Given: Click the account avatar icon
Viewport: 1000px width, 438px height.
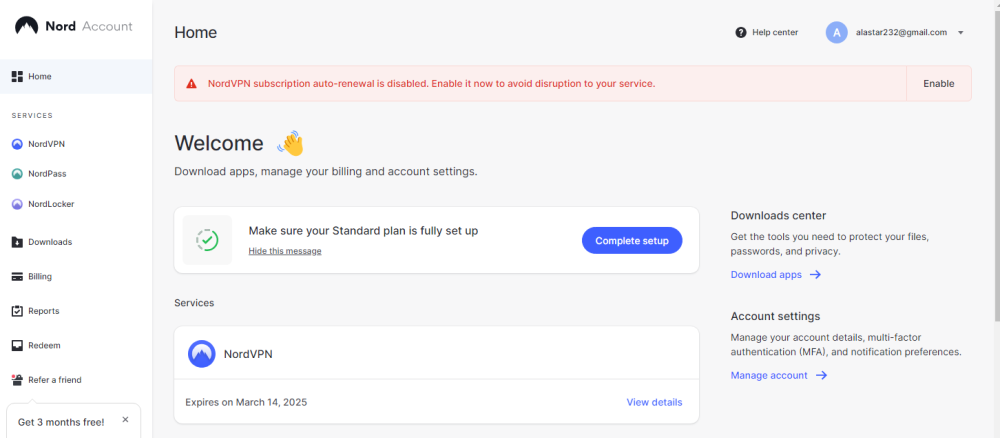Looking at the screenshot, I should 836,32.
